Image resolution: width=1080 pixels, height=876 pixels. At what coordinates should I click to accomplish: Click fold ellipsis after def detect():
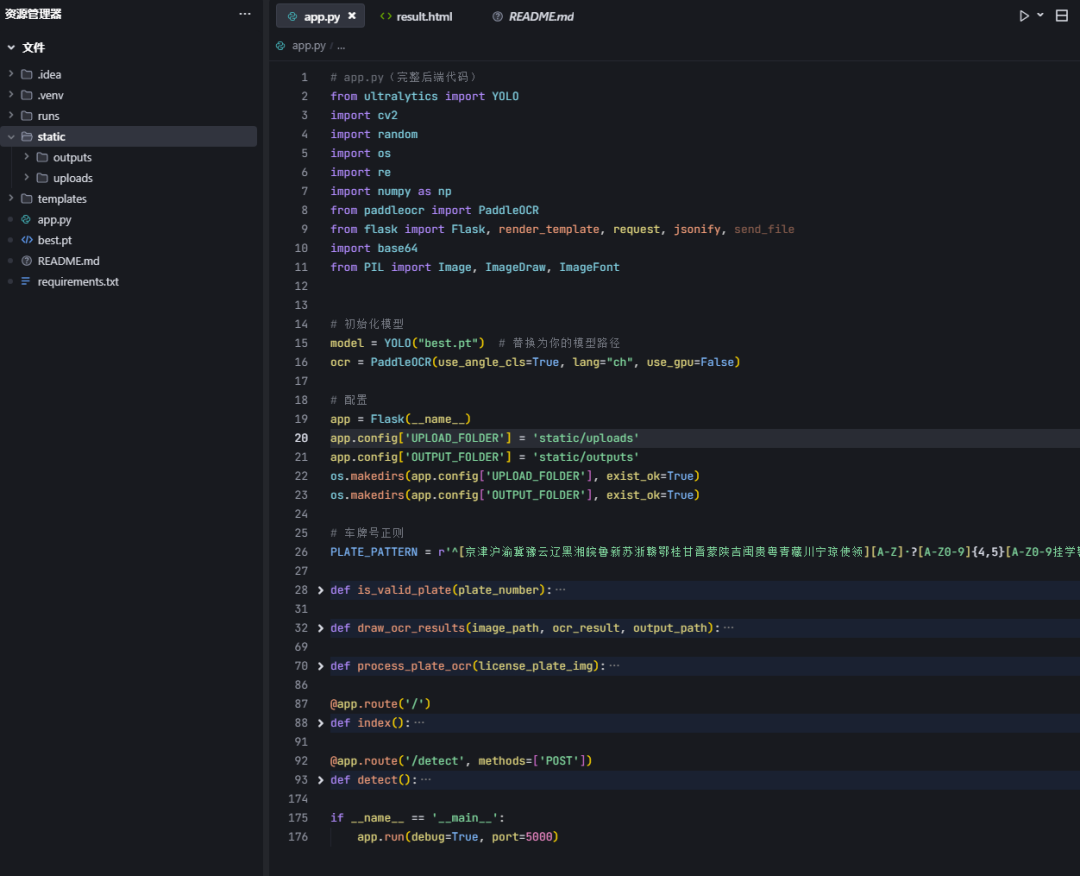(x=426, y=780)
